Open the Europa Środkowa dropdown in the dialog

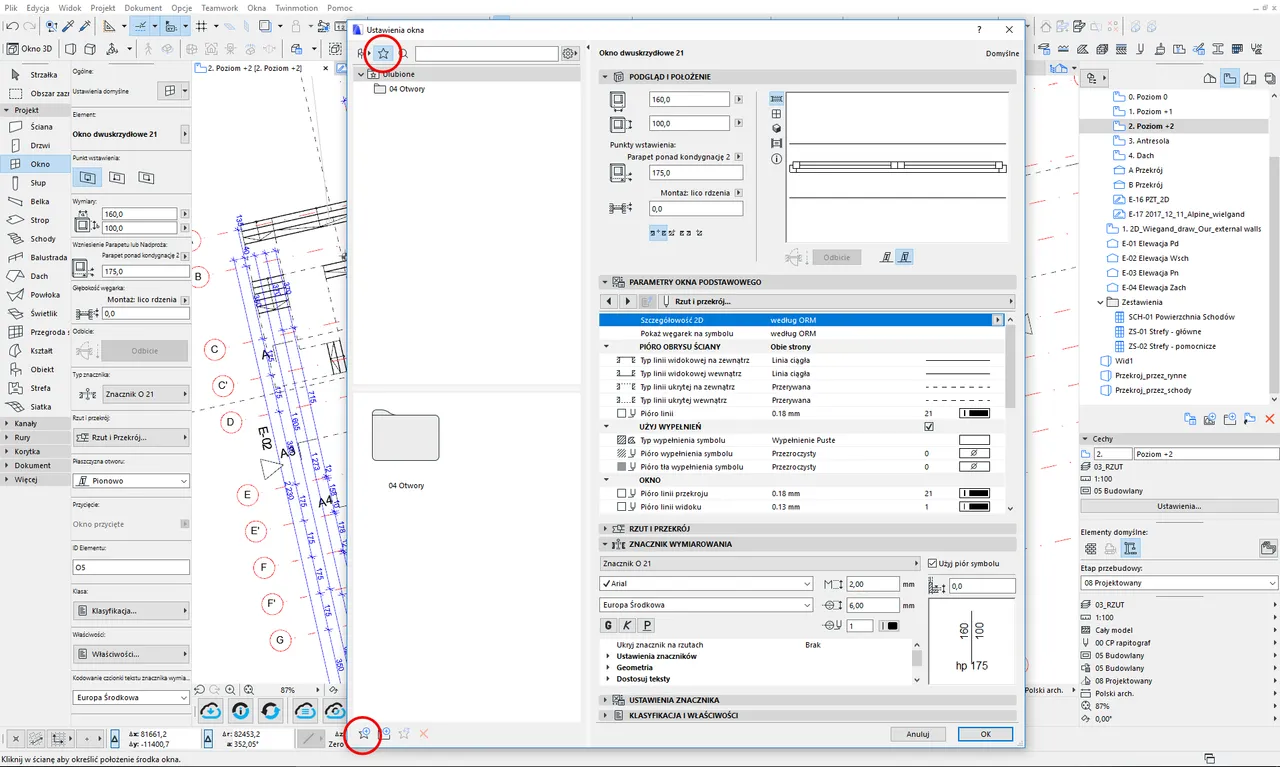(x=706, y=605)
